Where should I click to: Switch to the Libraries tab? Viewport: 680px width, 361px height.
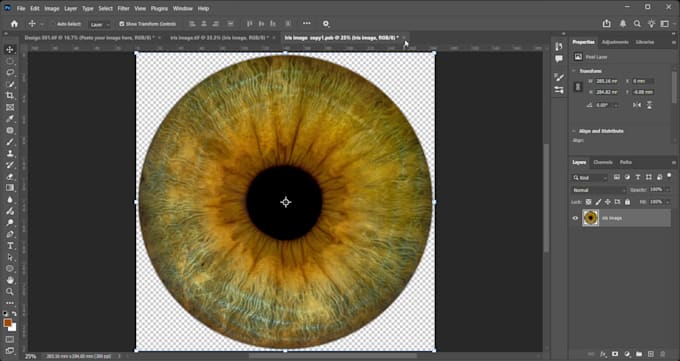[645, 42]
